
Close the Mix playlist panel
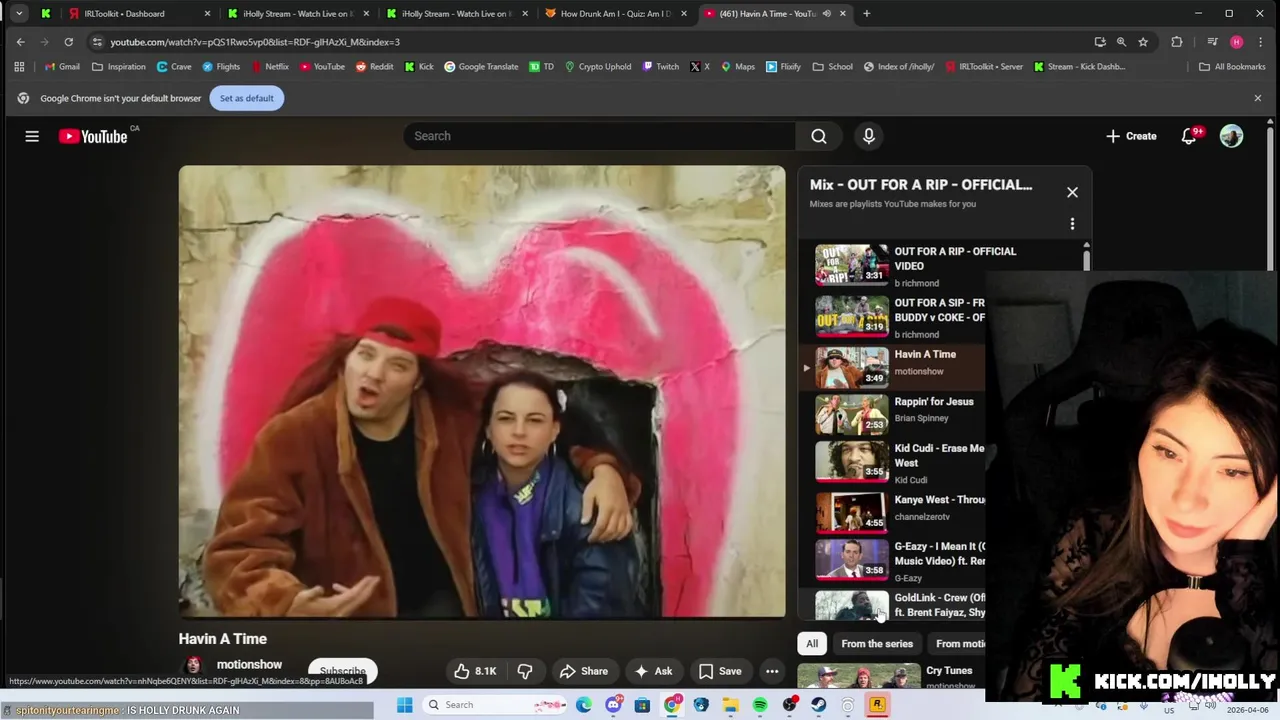point(1072,192)
